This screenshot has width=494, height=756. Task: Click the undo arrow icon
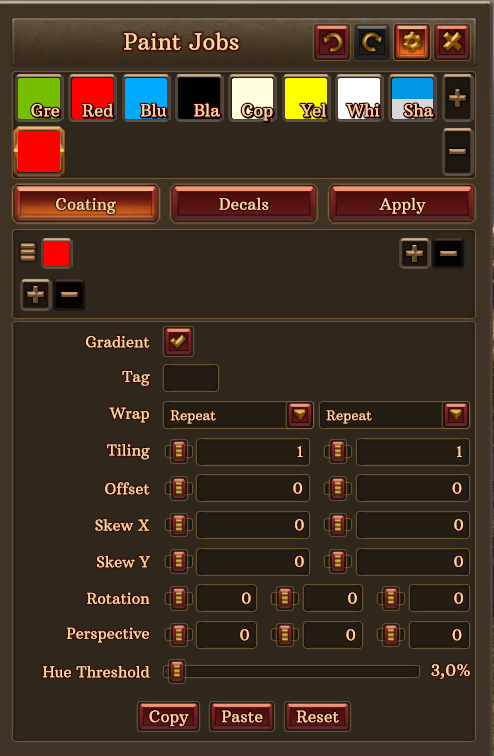(x=332, y=42)
